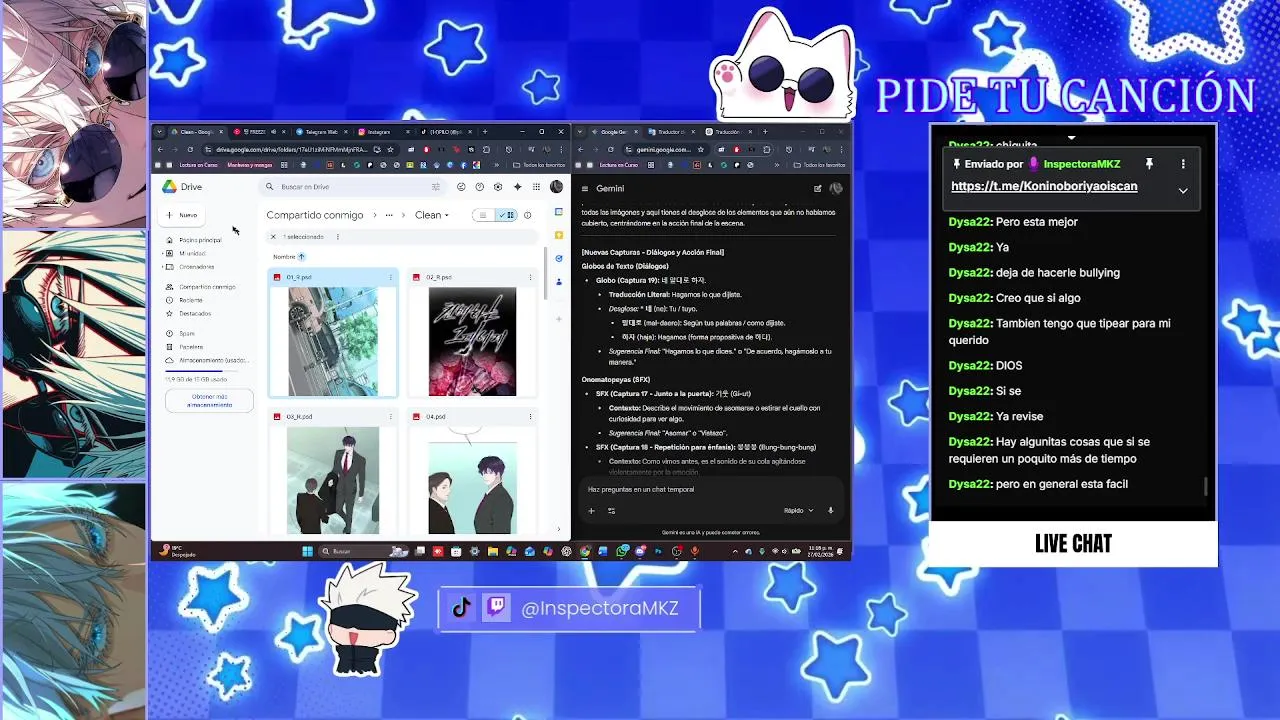
Task: Open 01_R.psd file options menu
Action: 390,277
